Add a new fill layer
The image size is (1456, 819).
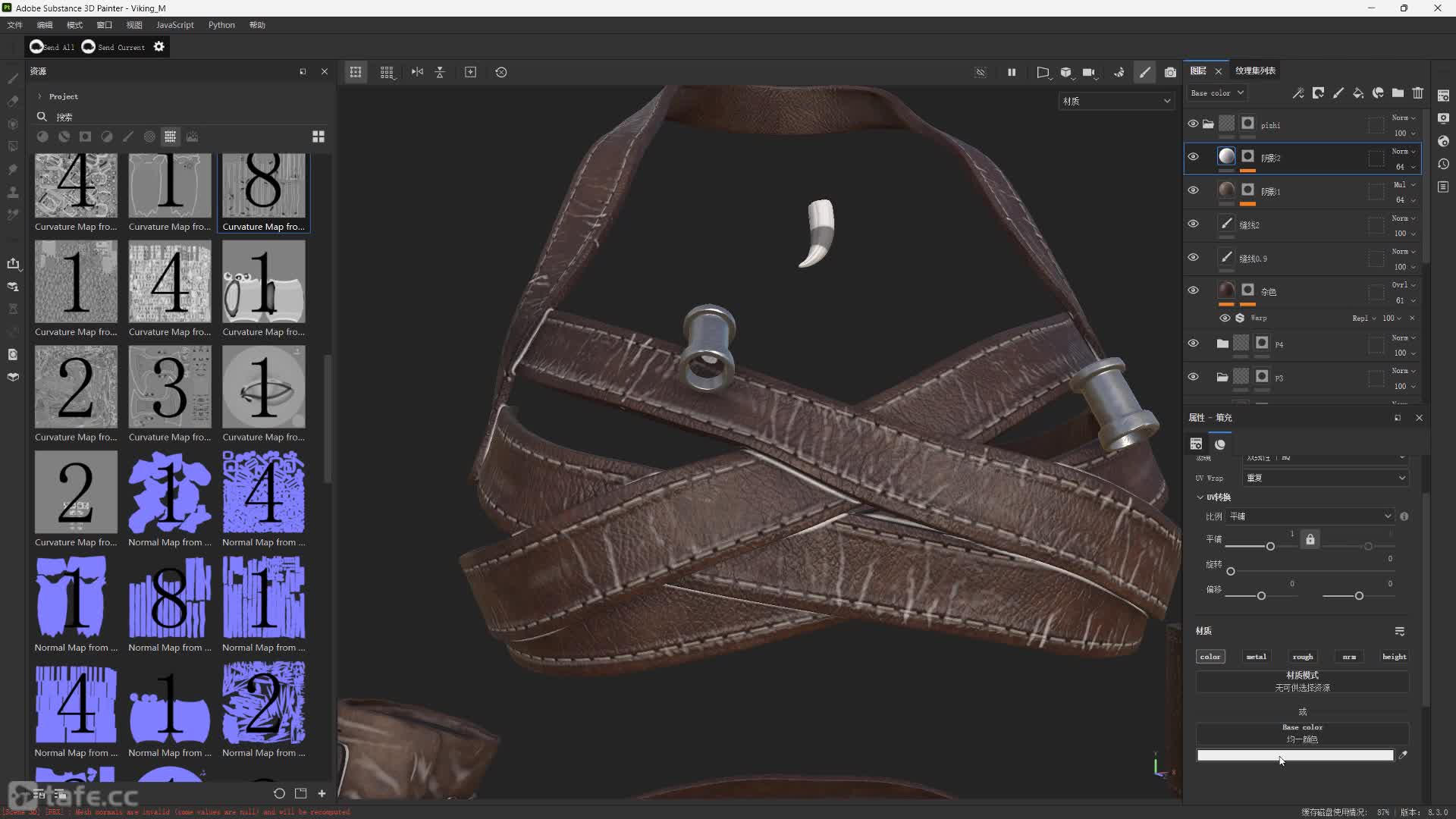[1358, 93]
